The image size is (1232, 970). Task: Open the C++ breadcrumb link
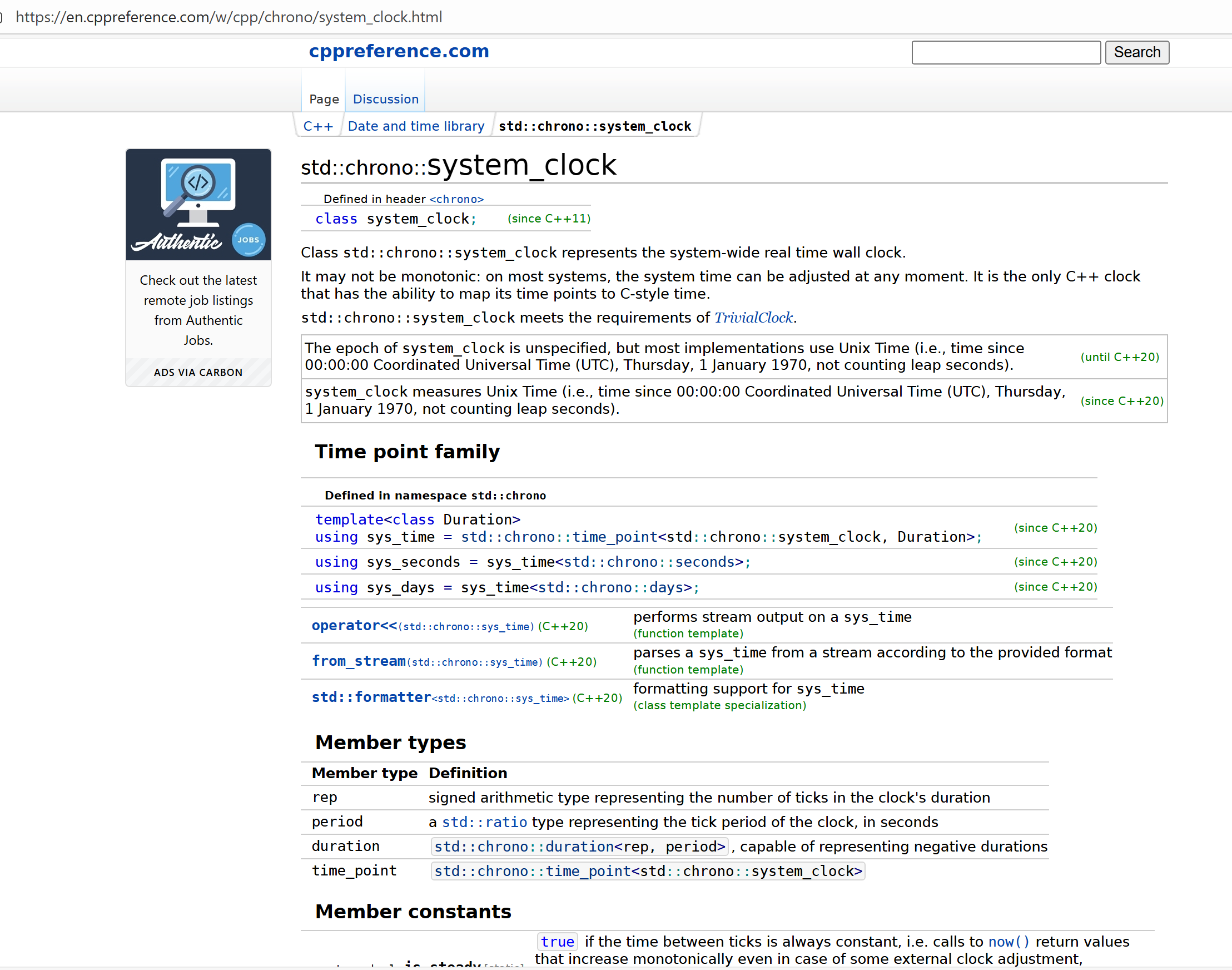tap(319, 126)
